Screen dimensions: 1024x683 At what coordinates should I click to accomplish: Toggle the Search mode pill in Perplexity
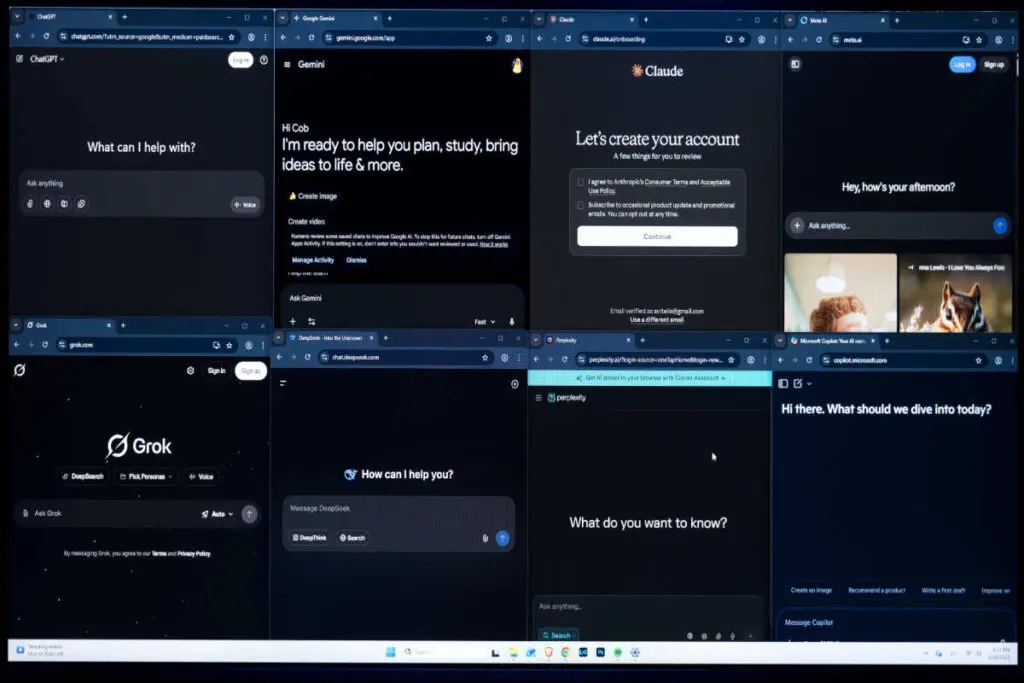(558, 635)
